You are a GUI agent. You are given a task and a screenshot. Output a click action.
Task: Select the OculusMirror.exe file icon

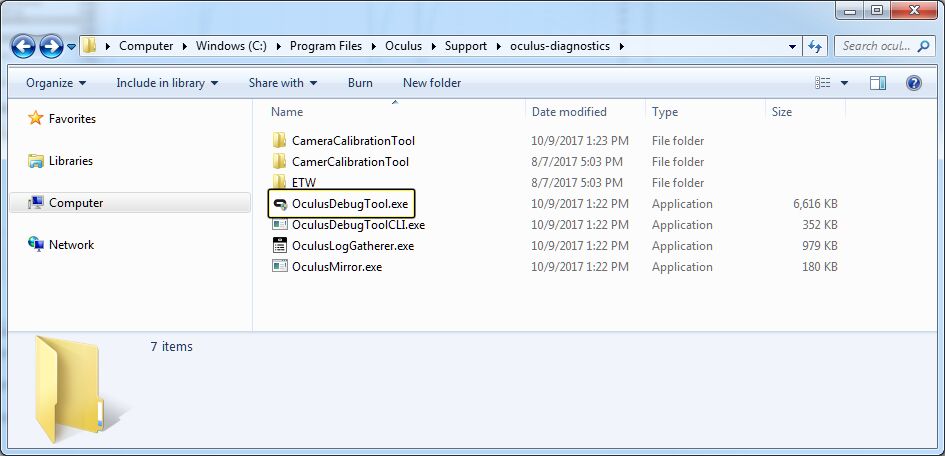[x=280, y=267]
